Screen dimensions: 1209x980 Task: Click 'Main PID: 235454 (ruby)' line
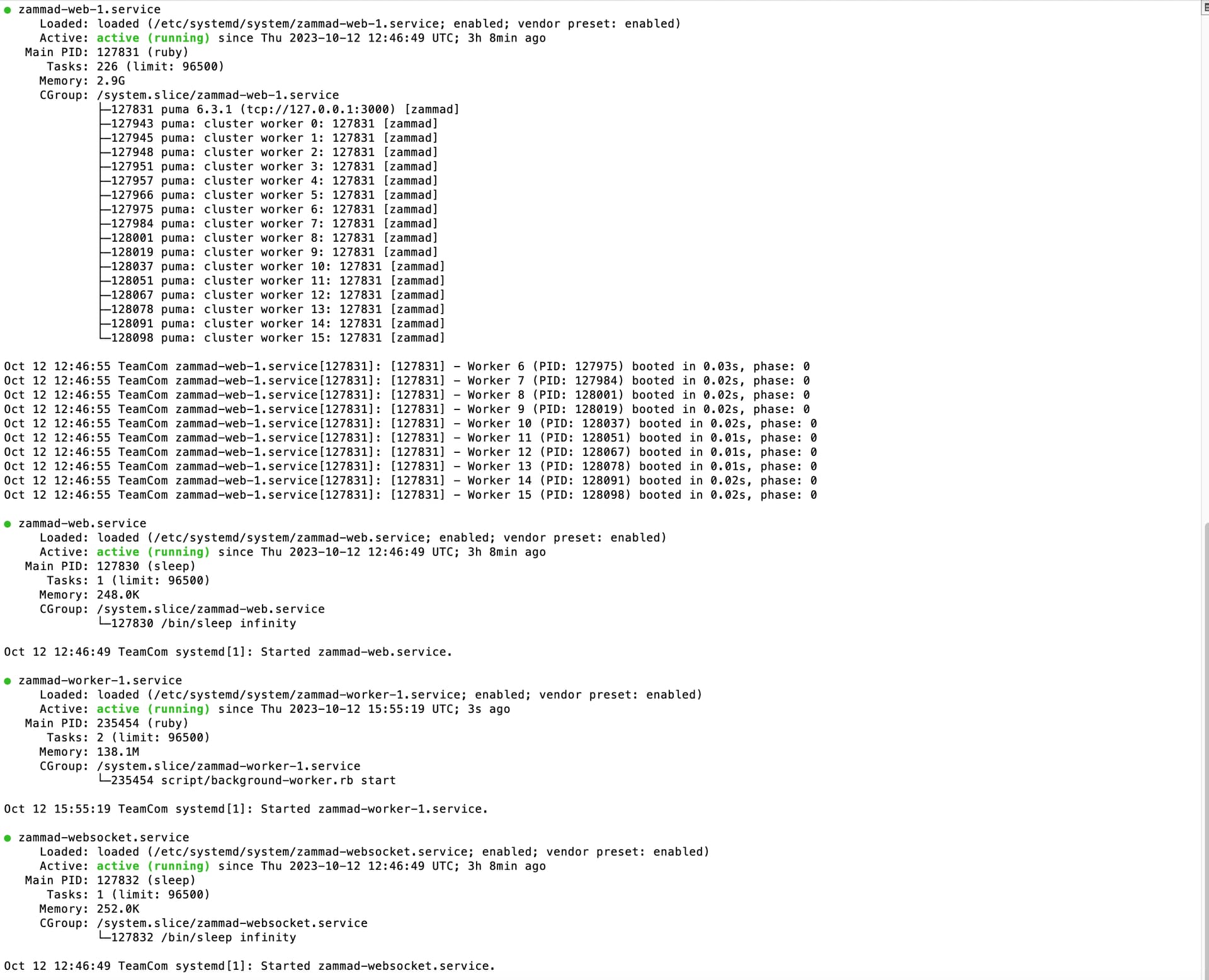106,724
